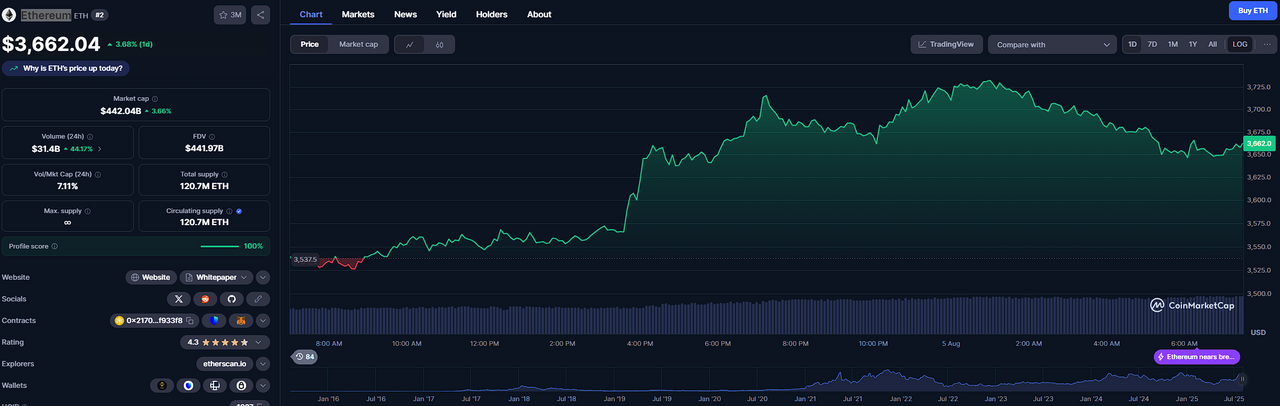Click the $3,662.04 price value

click(x=51, y=44)
